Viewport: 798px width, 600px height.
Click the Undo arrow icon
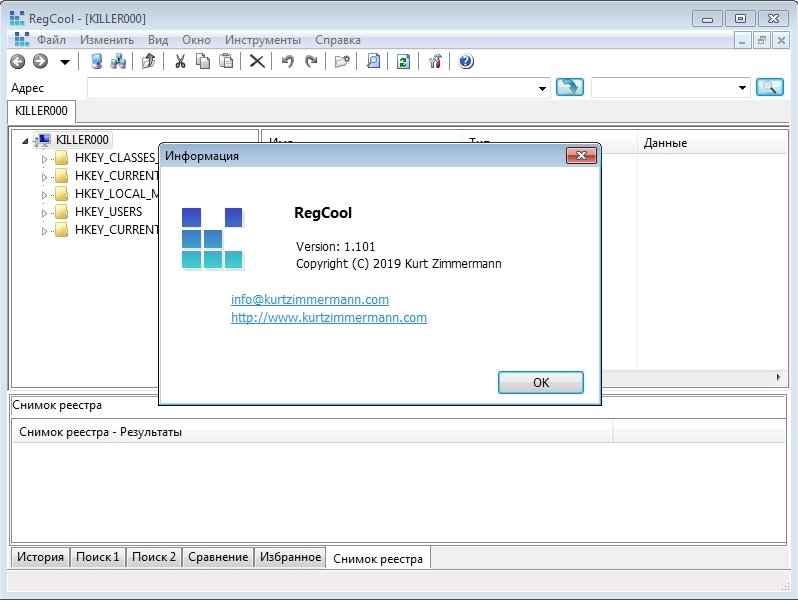click(288, 62)
